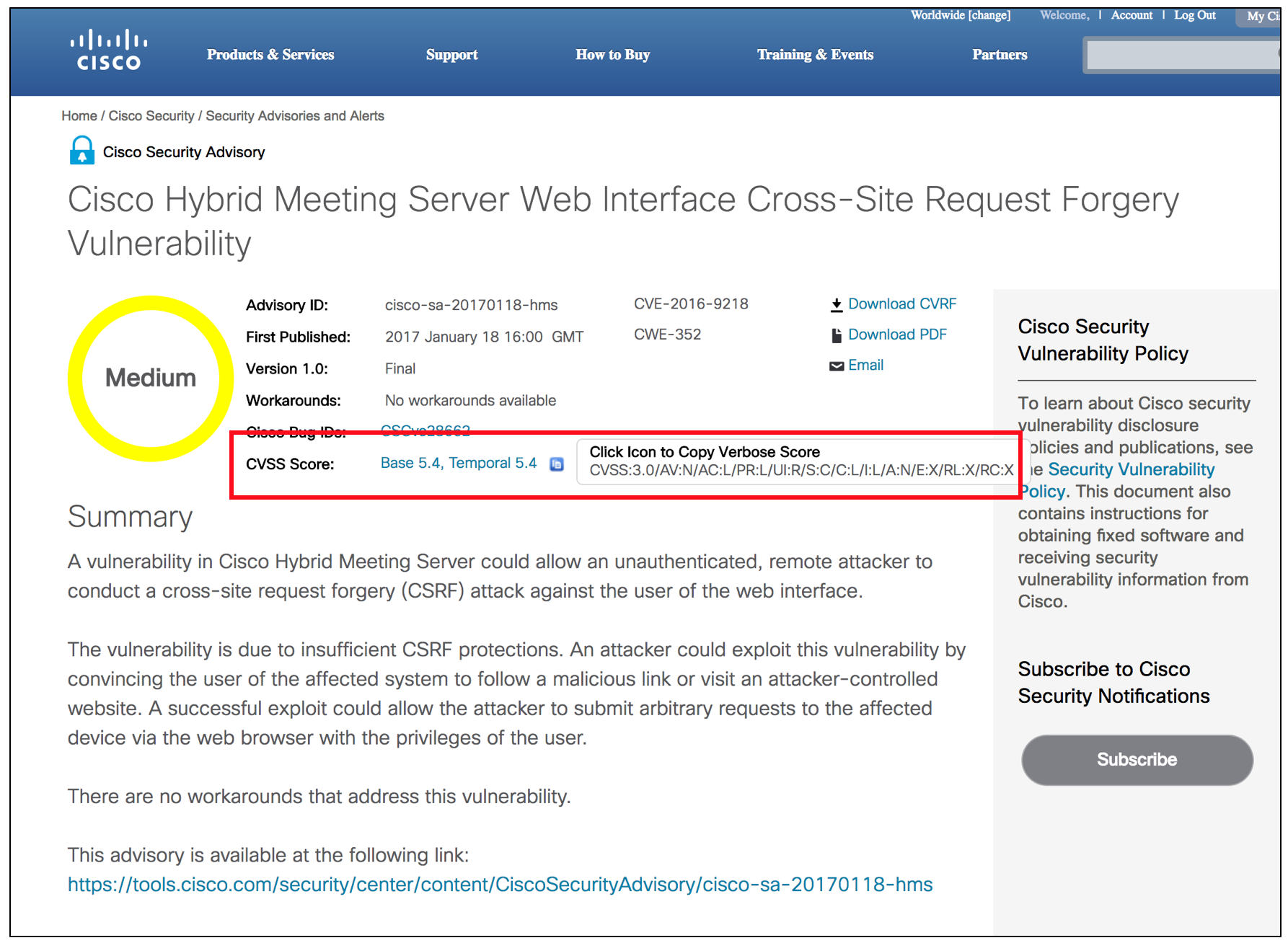
Task: Go to Cisco Security breadcrumb
Action: [151, 116]
